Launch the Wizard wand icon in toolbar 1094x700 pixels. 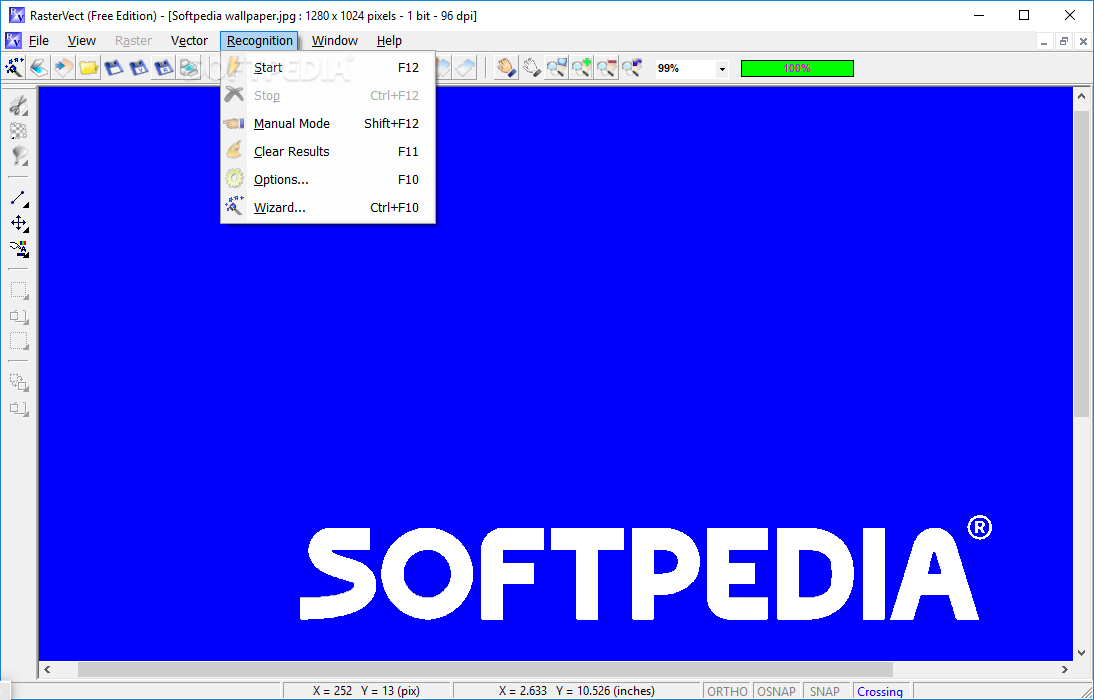tap(14, 68)
